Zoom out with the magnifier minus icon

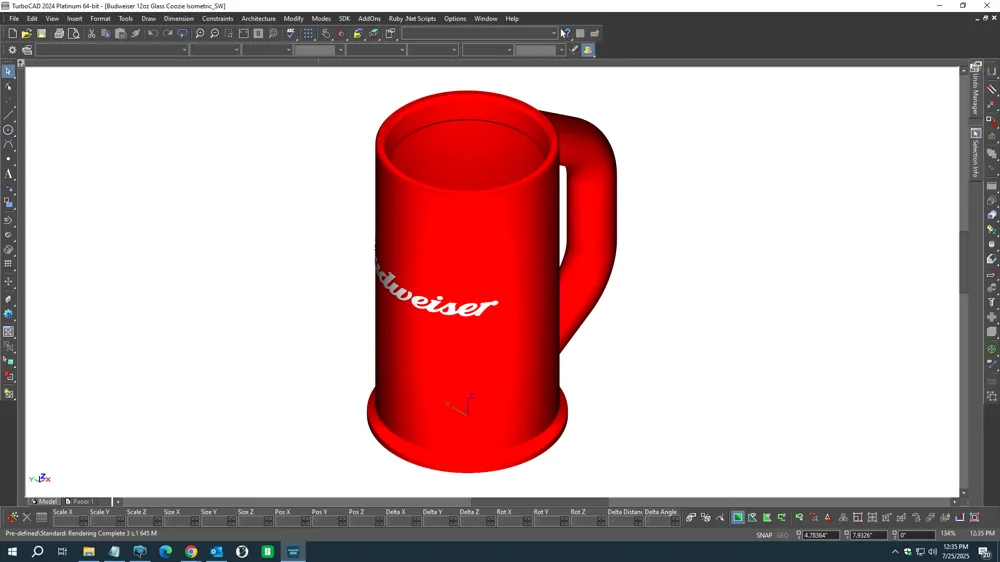tap(214, 33)
